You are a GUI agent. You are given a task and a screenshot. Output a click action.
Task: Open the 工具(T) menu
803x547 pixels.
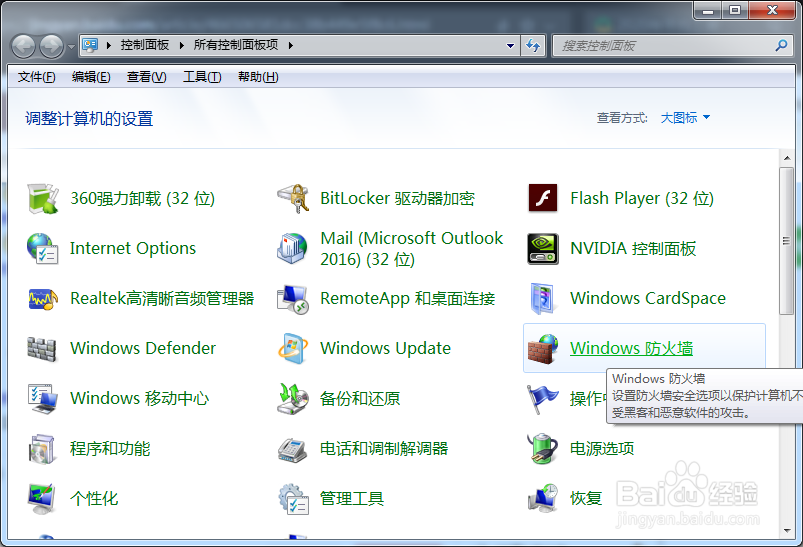[202, 77]
